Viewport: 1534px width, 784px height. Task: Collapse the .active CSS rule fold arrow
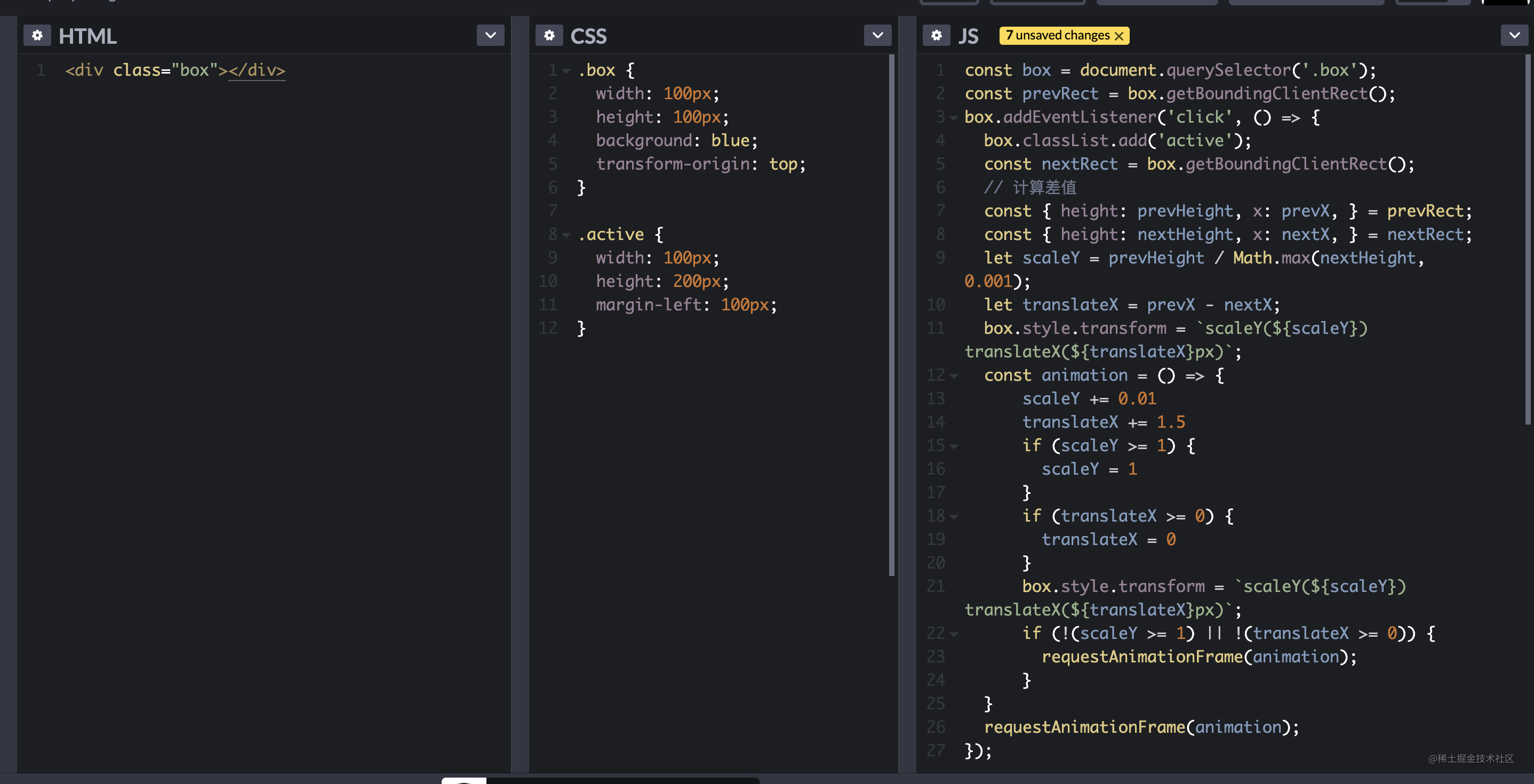coord(566,235)
